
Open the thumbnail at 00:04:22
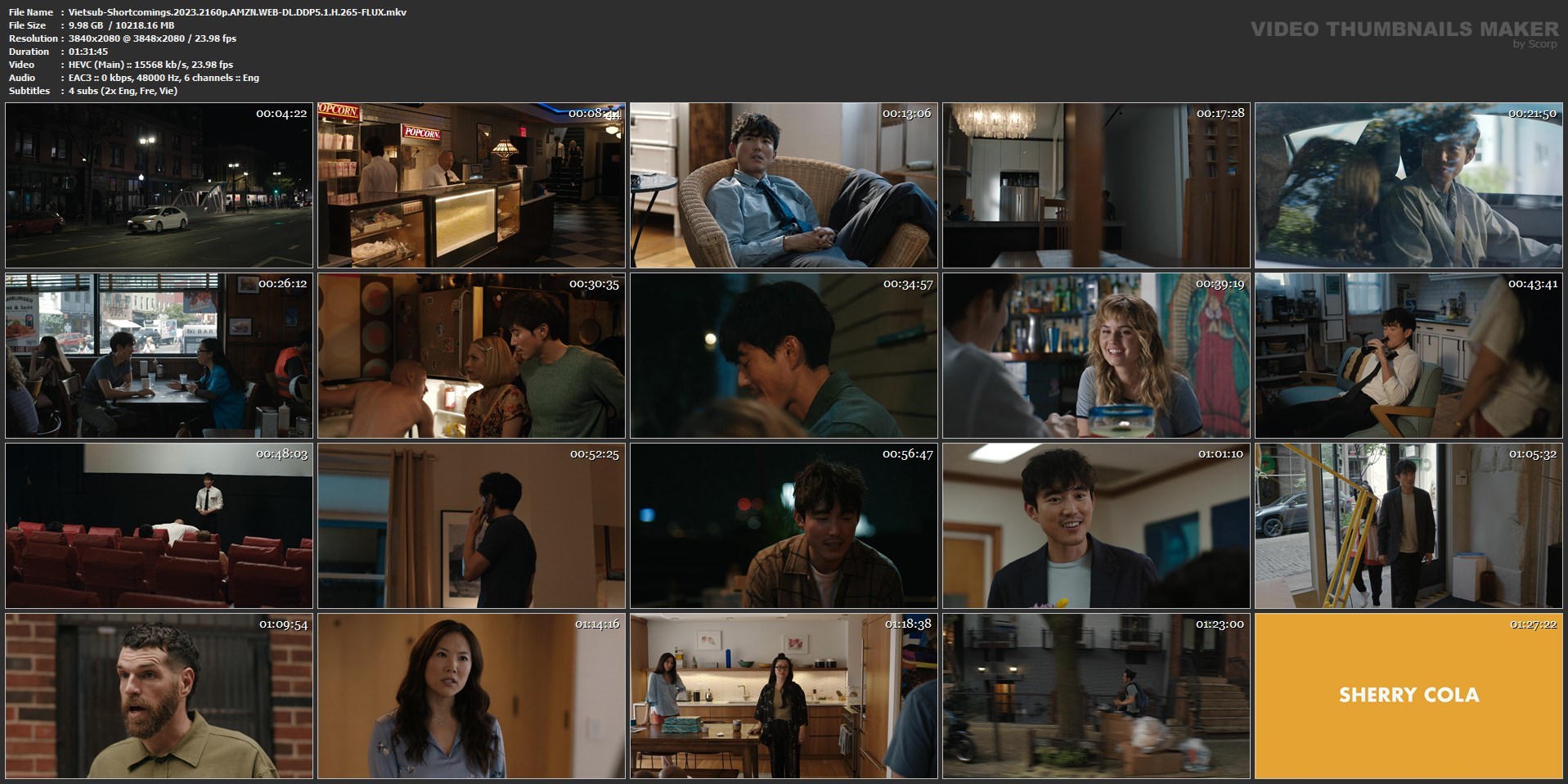coord(159,186)
